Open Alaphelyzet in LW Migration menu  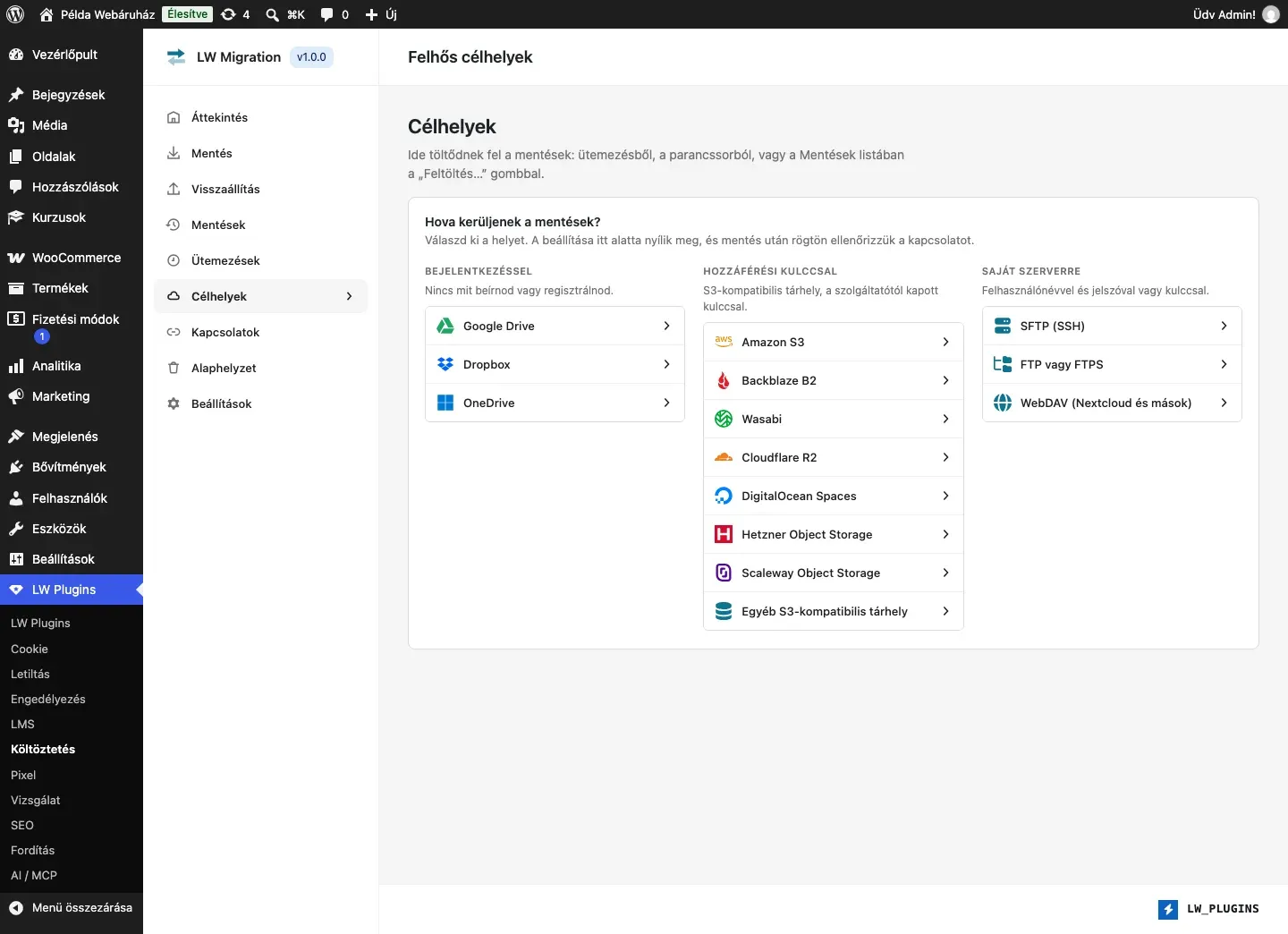[261, 368]
